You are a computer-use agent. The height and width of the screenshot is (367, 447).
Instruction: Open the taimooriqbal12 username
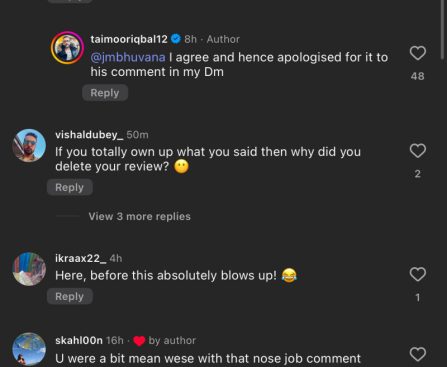point(129,39)
